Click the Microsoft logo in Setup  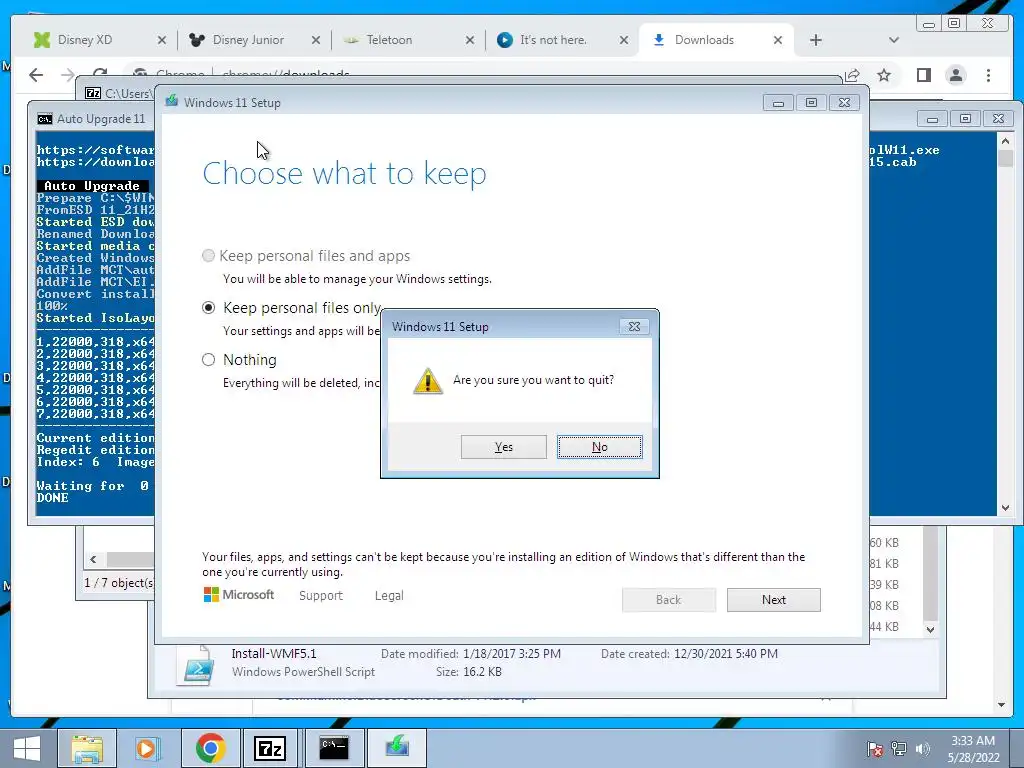[239, 594]
